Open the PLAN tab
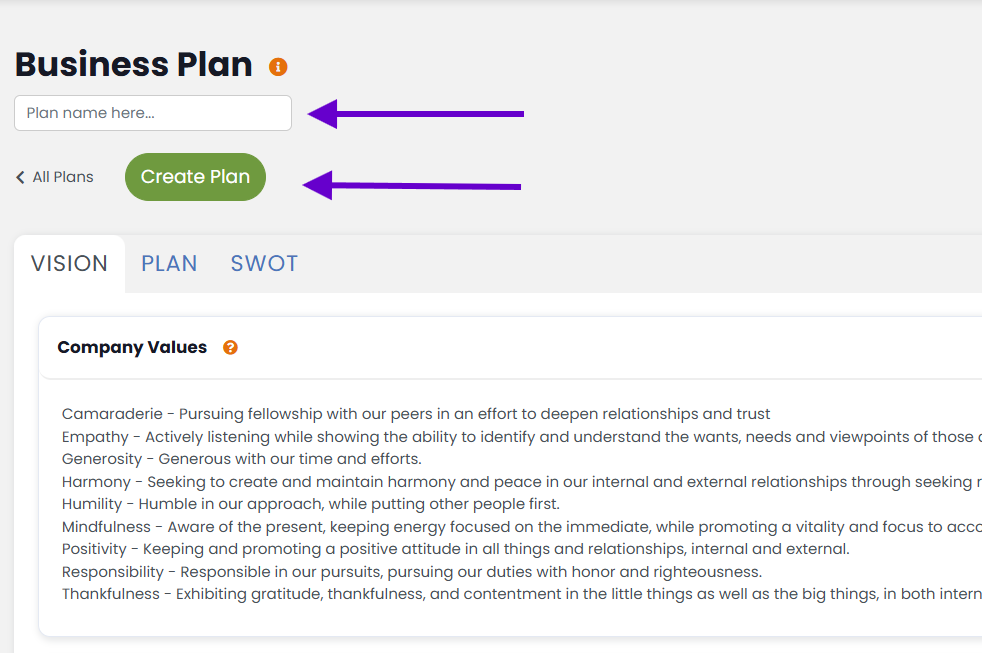Image resolution: width=982 pixels, height=653 pixels. point(169,264)
